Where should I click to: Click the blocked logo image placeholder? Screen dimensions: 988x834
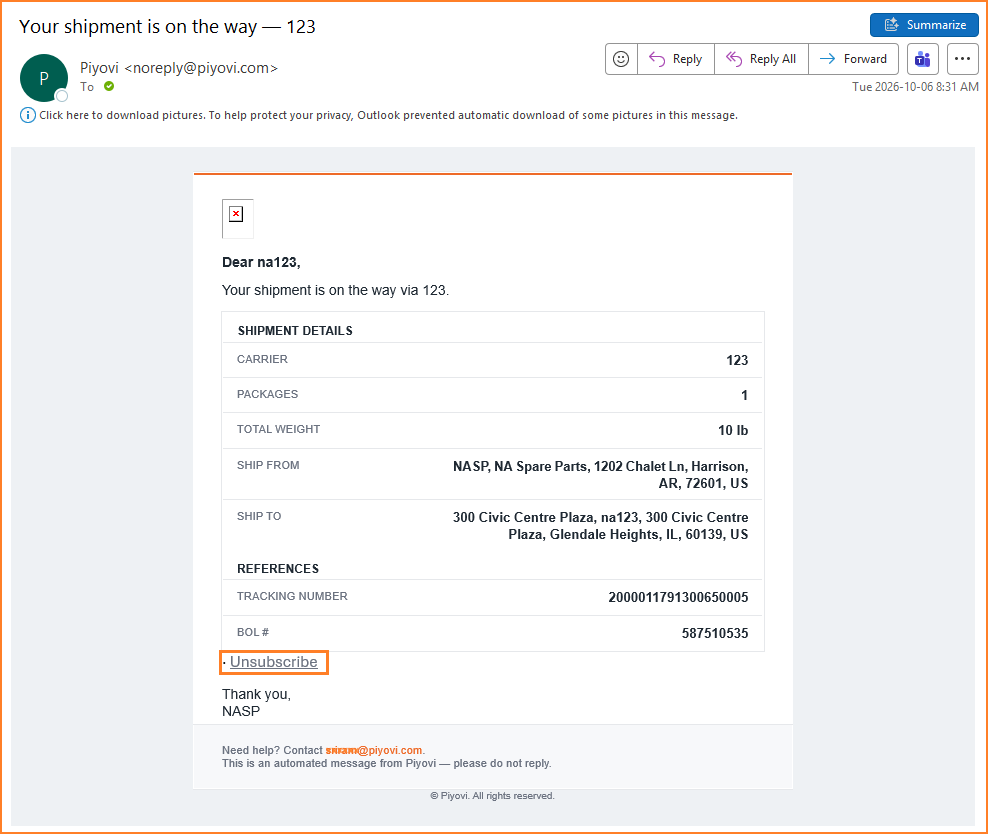pyautogui.click(x=238, y=219)
